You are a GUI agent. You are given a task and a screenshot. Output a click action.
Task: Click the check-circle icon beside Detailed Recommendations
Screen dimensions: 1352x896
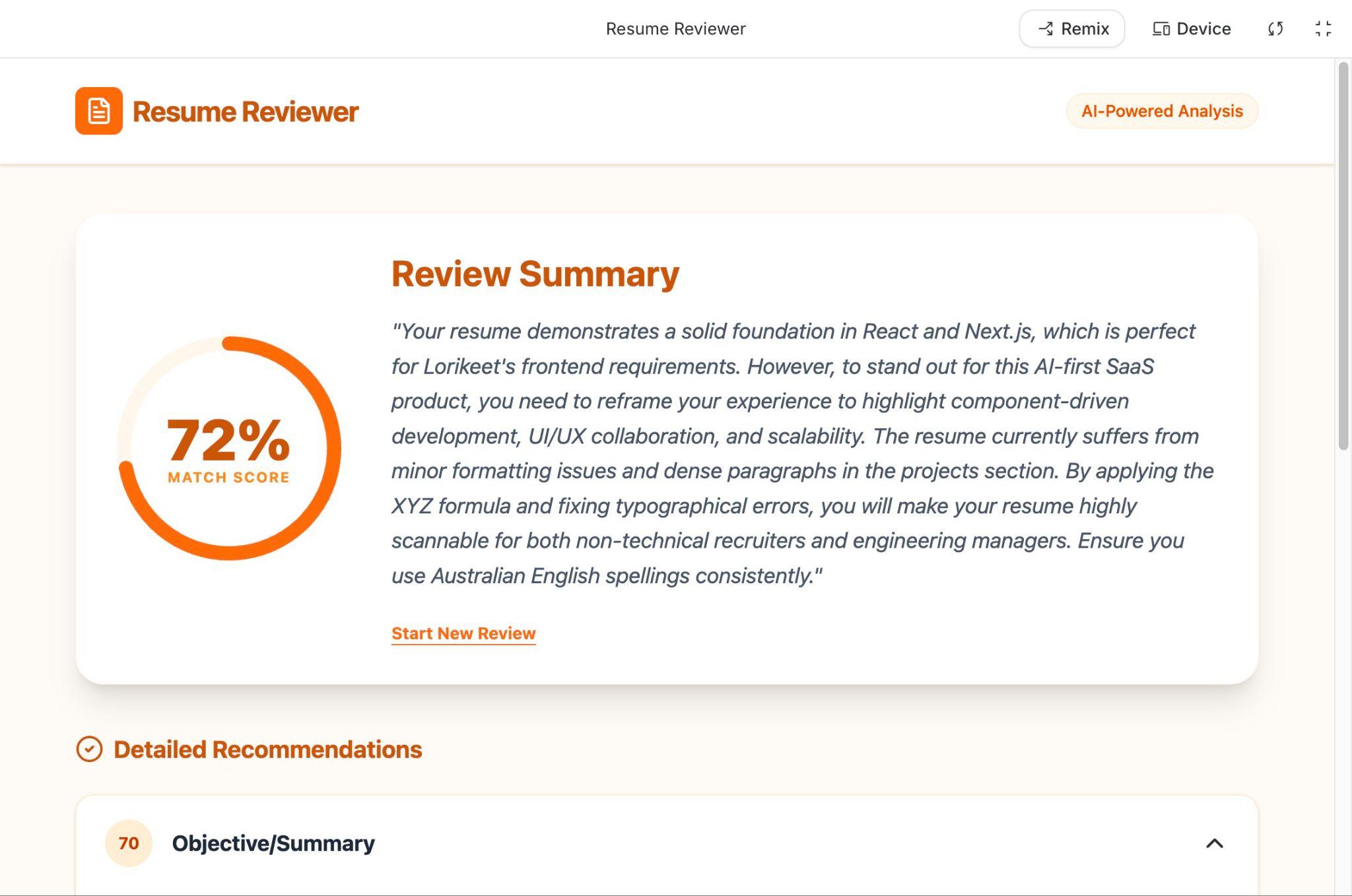click(x=89, y=750)
